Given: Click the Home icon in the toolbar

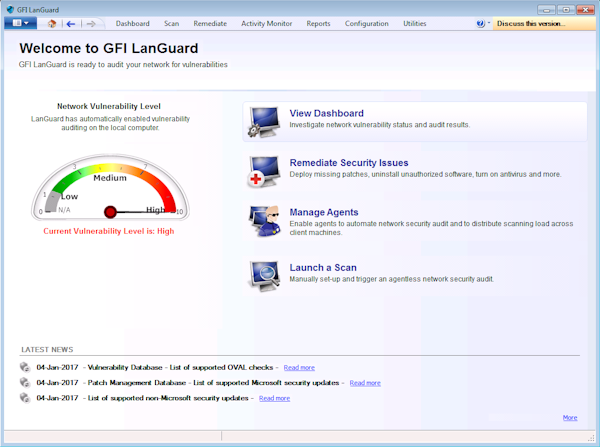Looking at the screenshot, I should [x=52, y=24].
